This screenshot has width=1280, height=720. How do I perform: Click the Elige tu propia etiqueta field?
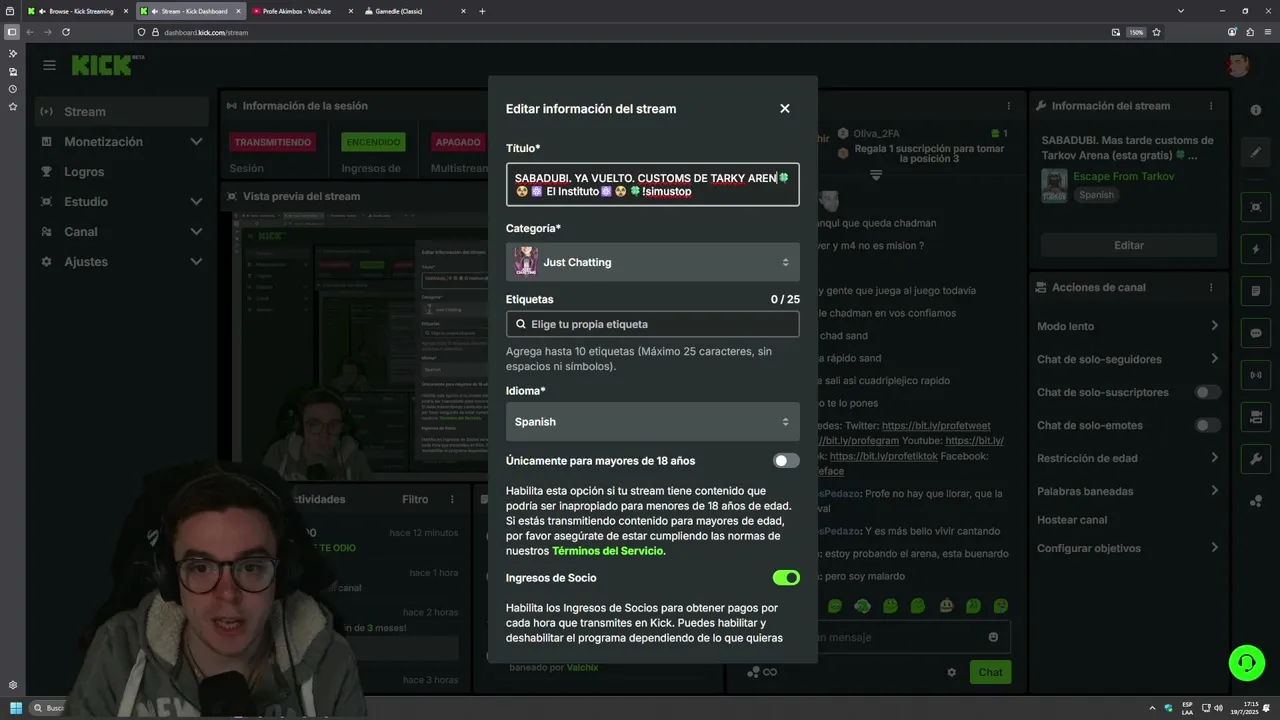click(x=653, y=324)
